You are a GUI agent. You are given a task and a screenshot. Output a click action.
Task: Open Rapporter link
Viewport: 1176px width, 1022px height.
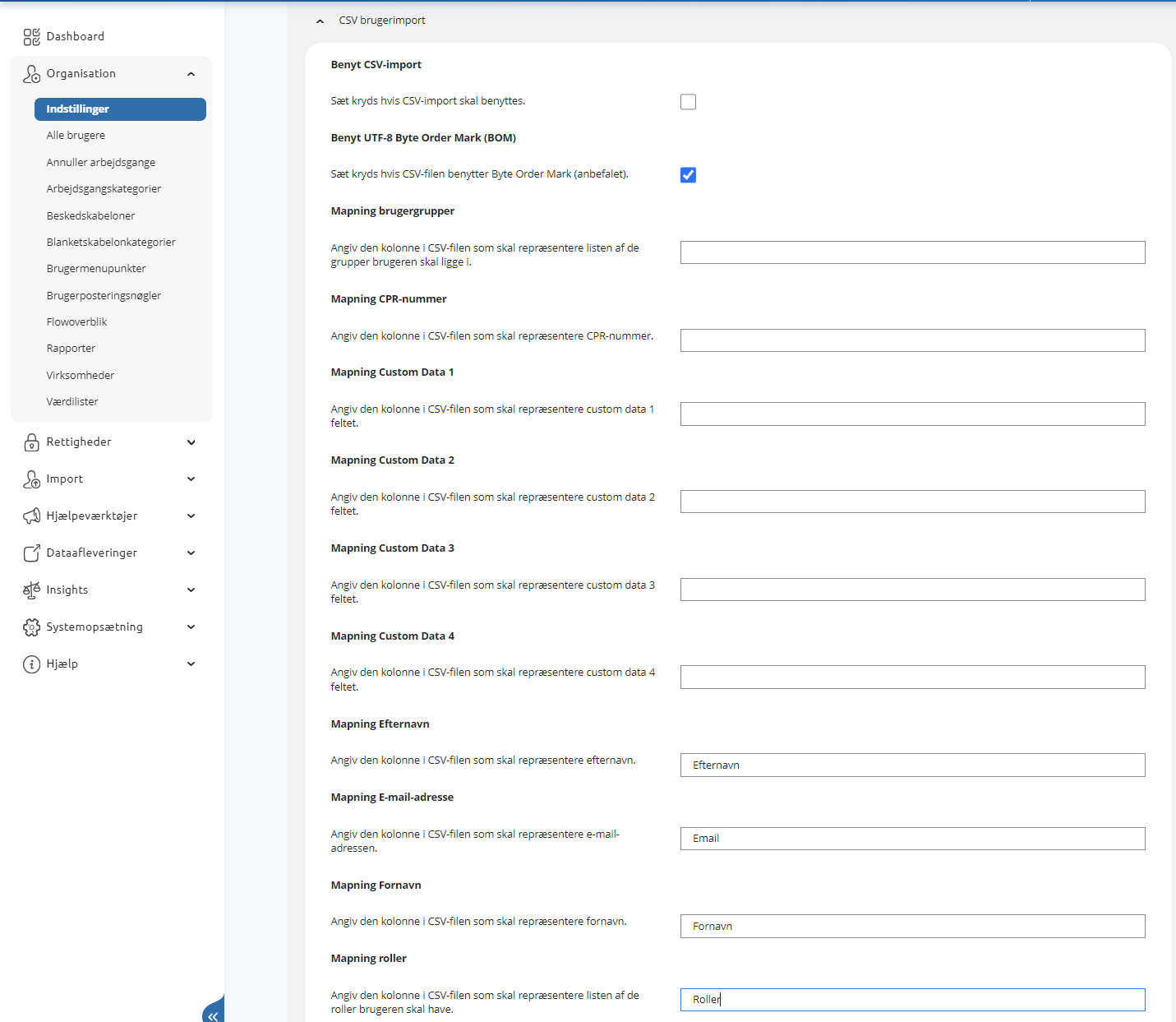pos(71,349)
